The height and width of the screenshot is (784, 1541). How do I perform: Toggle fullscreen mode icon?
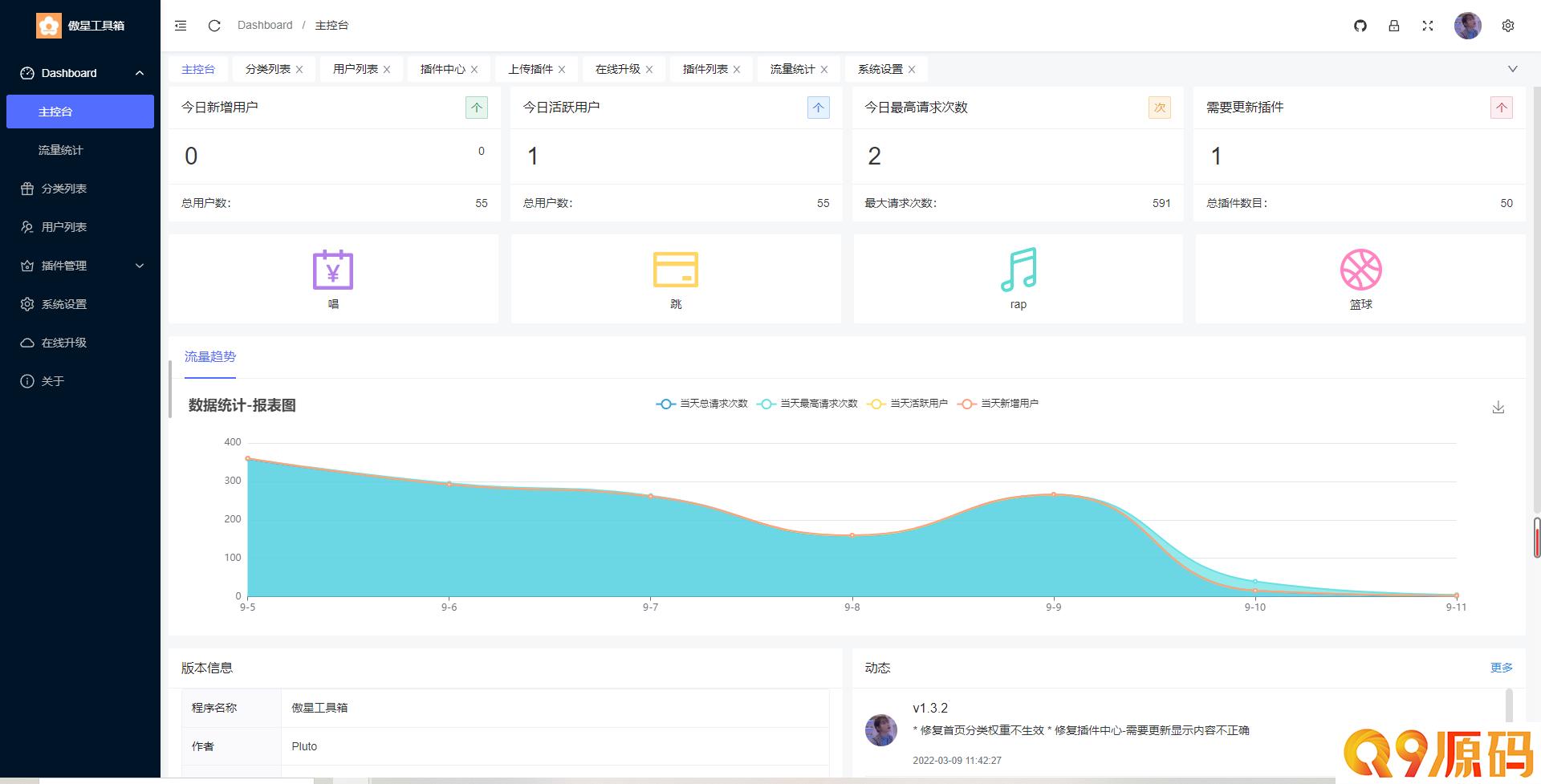pyautogui.click(x=1428, y=26)
